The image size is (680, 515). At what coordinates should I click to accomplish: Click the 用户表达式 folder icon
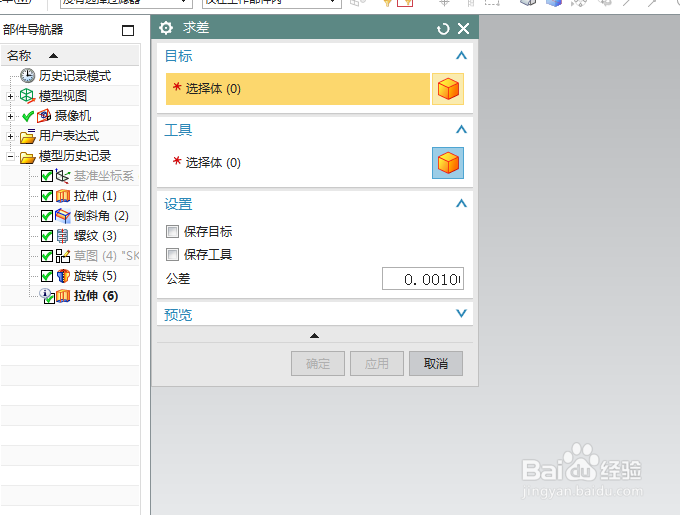click(x=28, y=136)
